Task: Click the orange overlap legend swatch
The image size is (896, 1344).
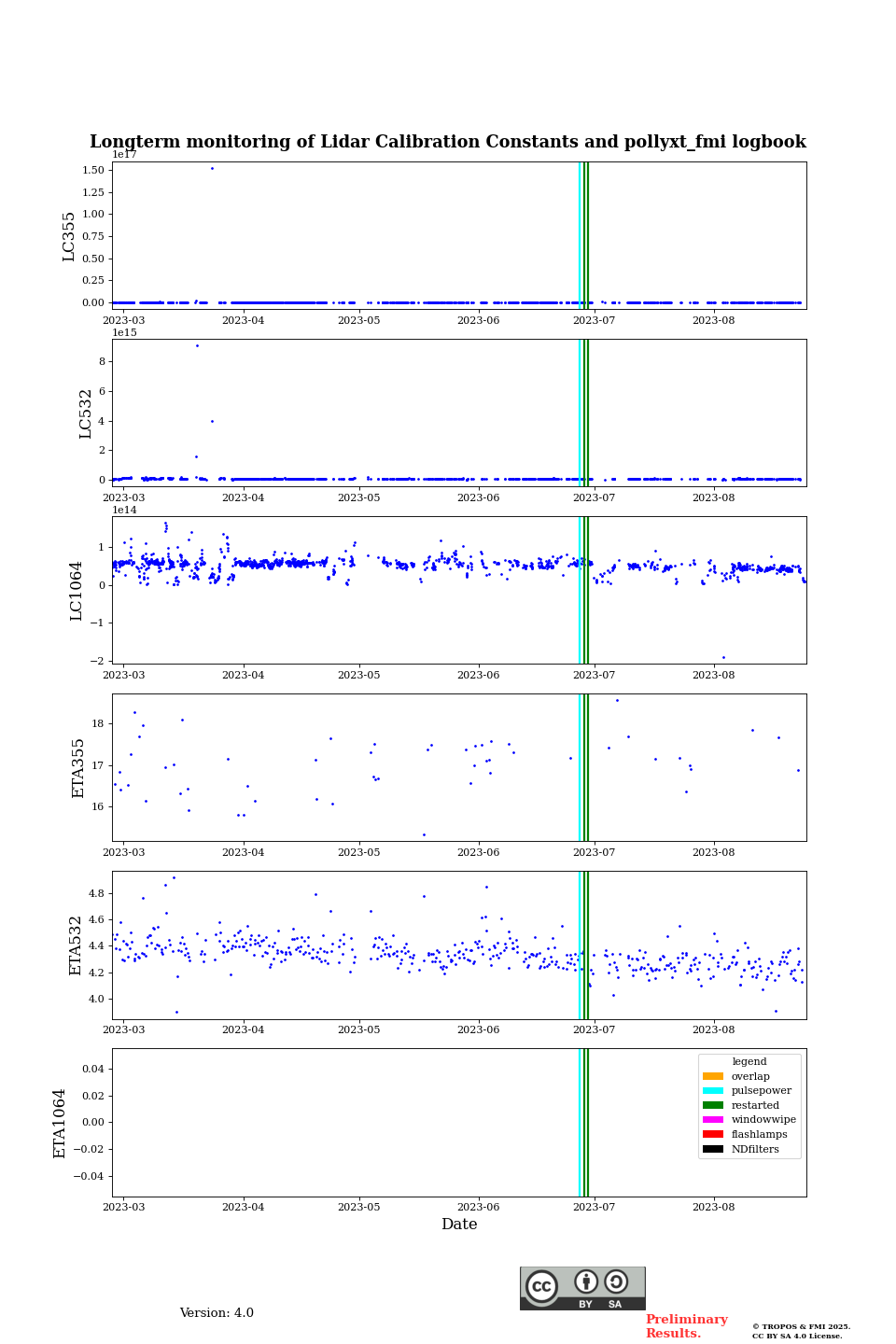Action: [712, 1076]
